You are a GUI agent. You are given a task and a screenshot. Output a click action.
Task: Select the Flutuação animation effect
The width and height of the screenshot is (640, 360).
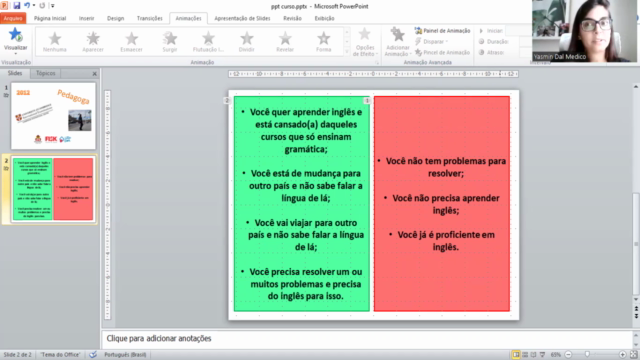[x=208, y=42]
